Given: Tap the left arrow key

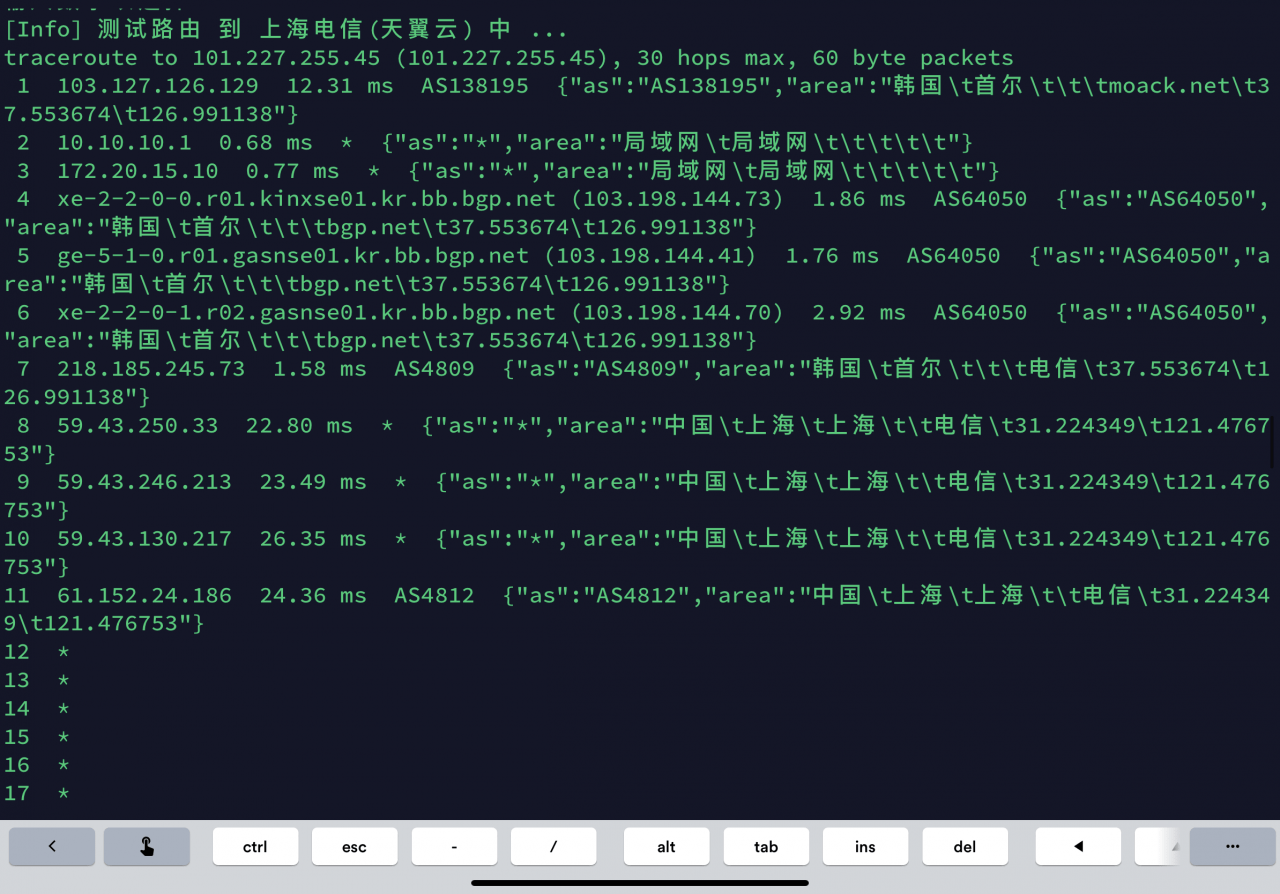Looking at the screenshot, I should tap(1078, 846).
